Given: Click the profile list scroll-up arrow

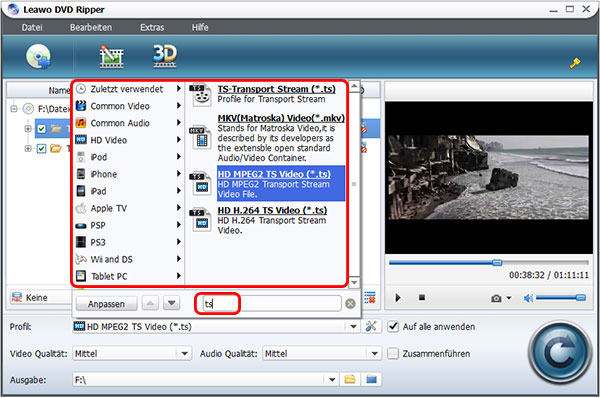Looking at the screenshot, I should pyautogui.click(x=354, y=86).
